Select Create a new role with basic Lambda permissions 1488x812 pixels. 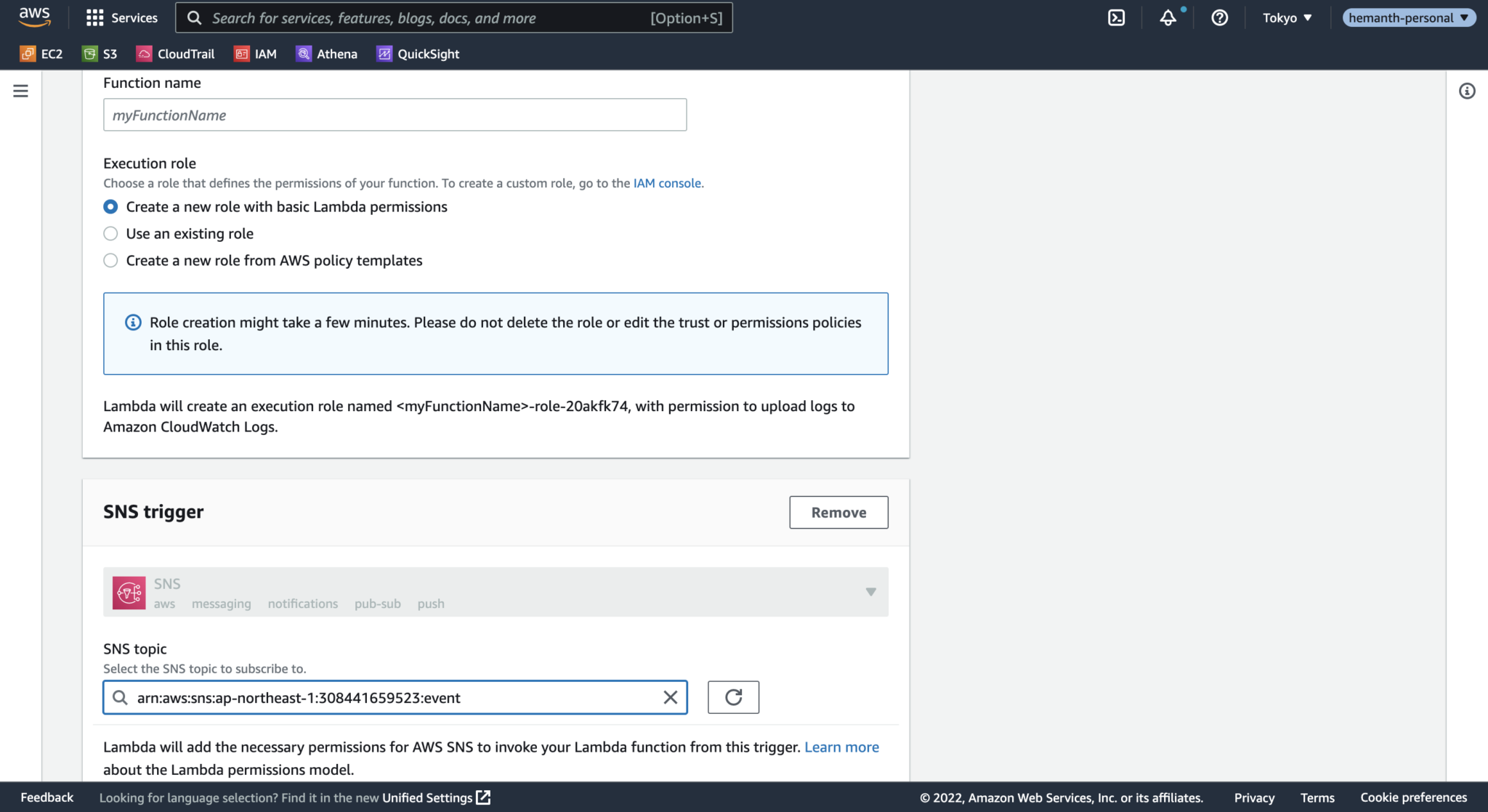[x=110, y=207]
